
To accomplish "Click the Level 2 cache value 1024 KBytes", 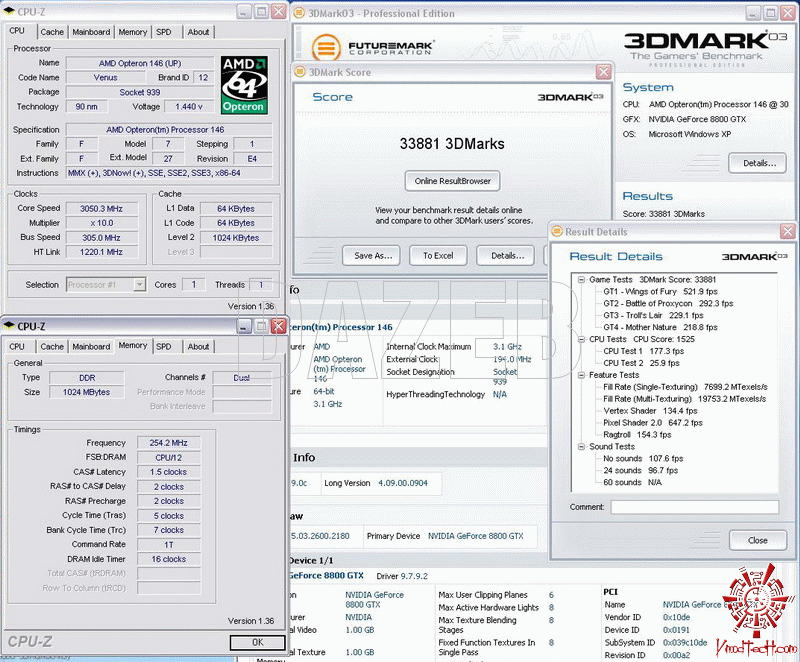I will (236, 238).
